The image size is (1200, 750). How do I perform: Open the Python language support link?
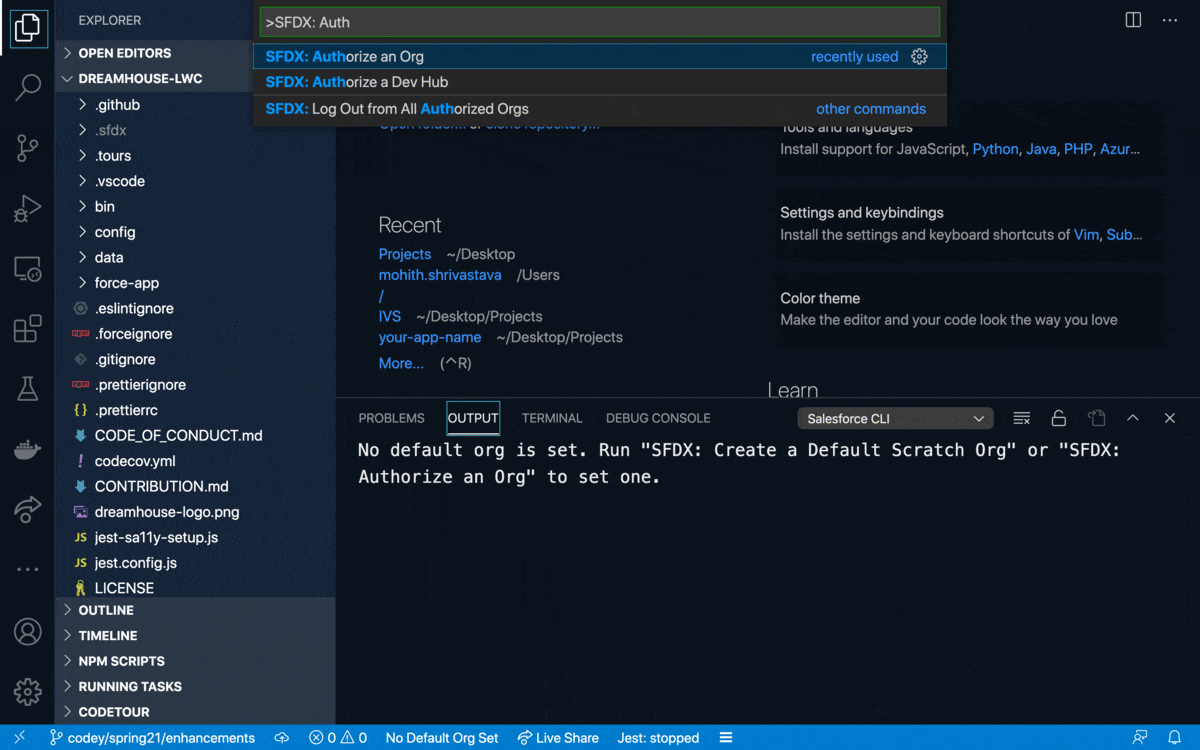pos(995,149)
